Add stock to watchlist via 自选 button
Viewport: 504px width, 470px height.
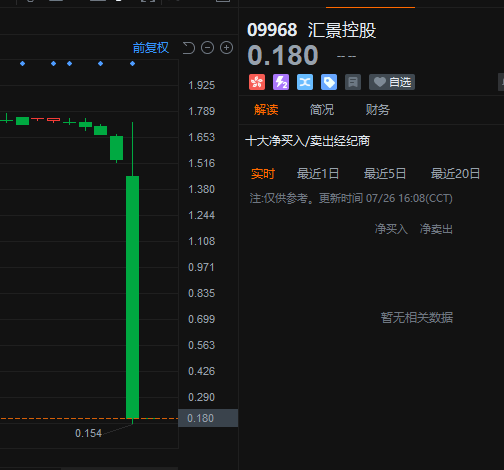click(x=392, y=82)
